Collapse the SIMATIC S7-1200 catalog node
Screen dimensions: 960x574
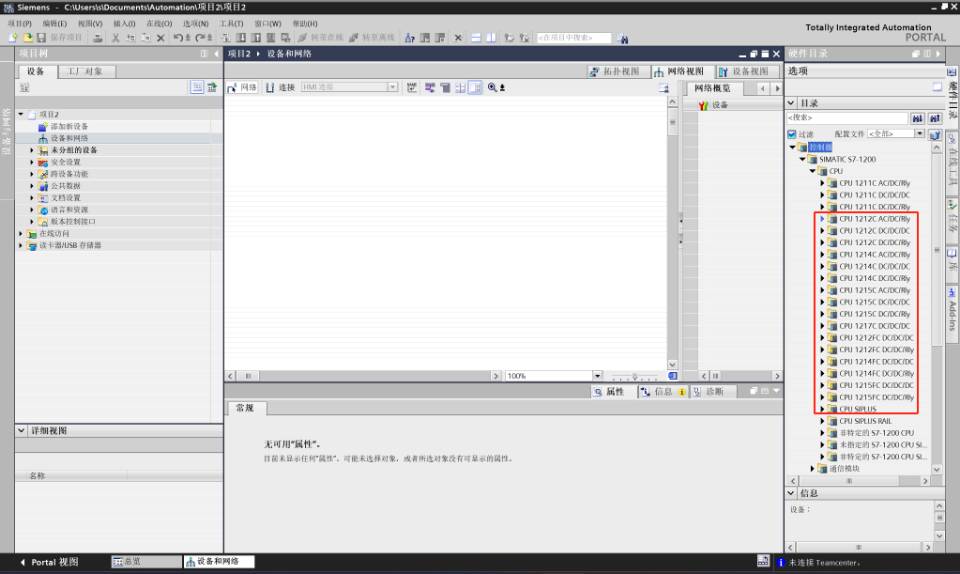click(x=803, y=159)
